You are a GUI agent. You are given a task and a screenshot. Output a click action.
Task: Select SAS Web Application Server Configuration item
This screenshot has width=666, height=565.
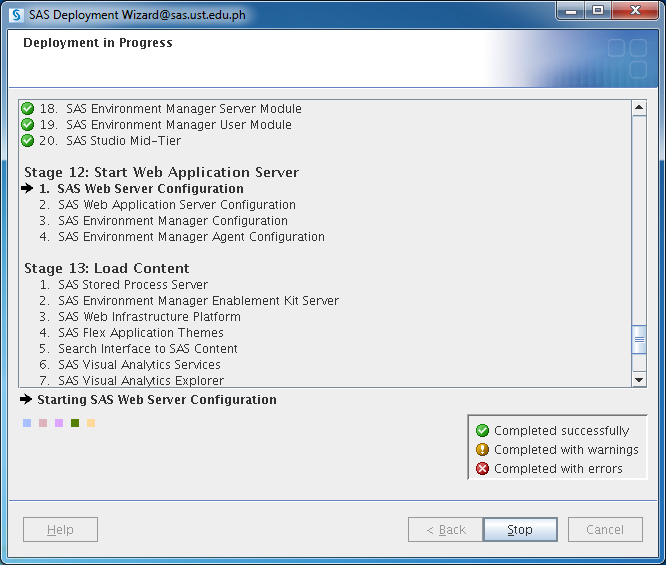tap(176, 205)
